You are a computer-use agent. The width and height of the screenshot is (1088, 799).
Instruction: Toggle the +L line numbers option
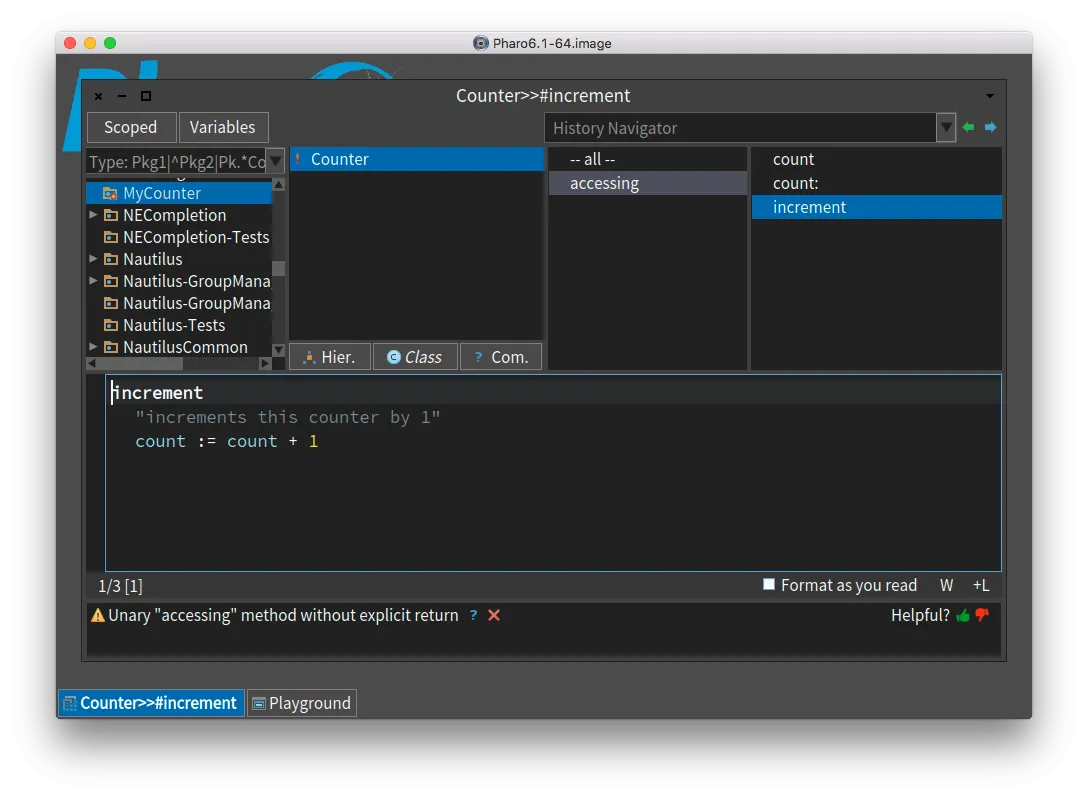click(x=981, y=585)
